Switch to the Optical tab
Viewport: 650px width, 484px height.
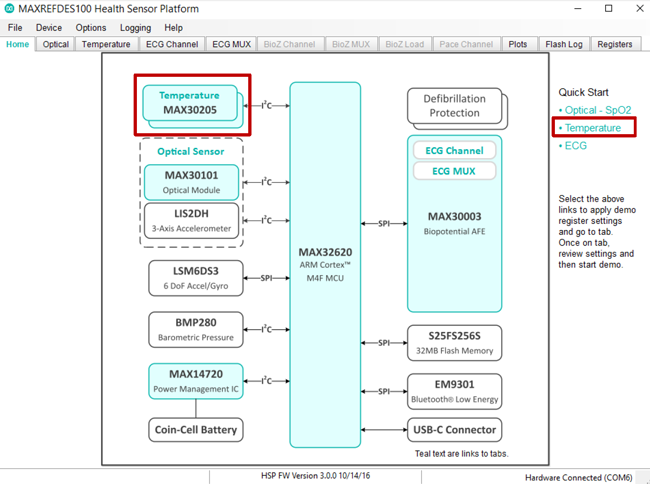[56, 44]
